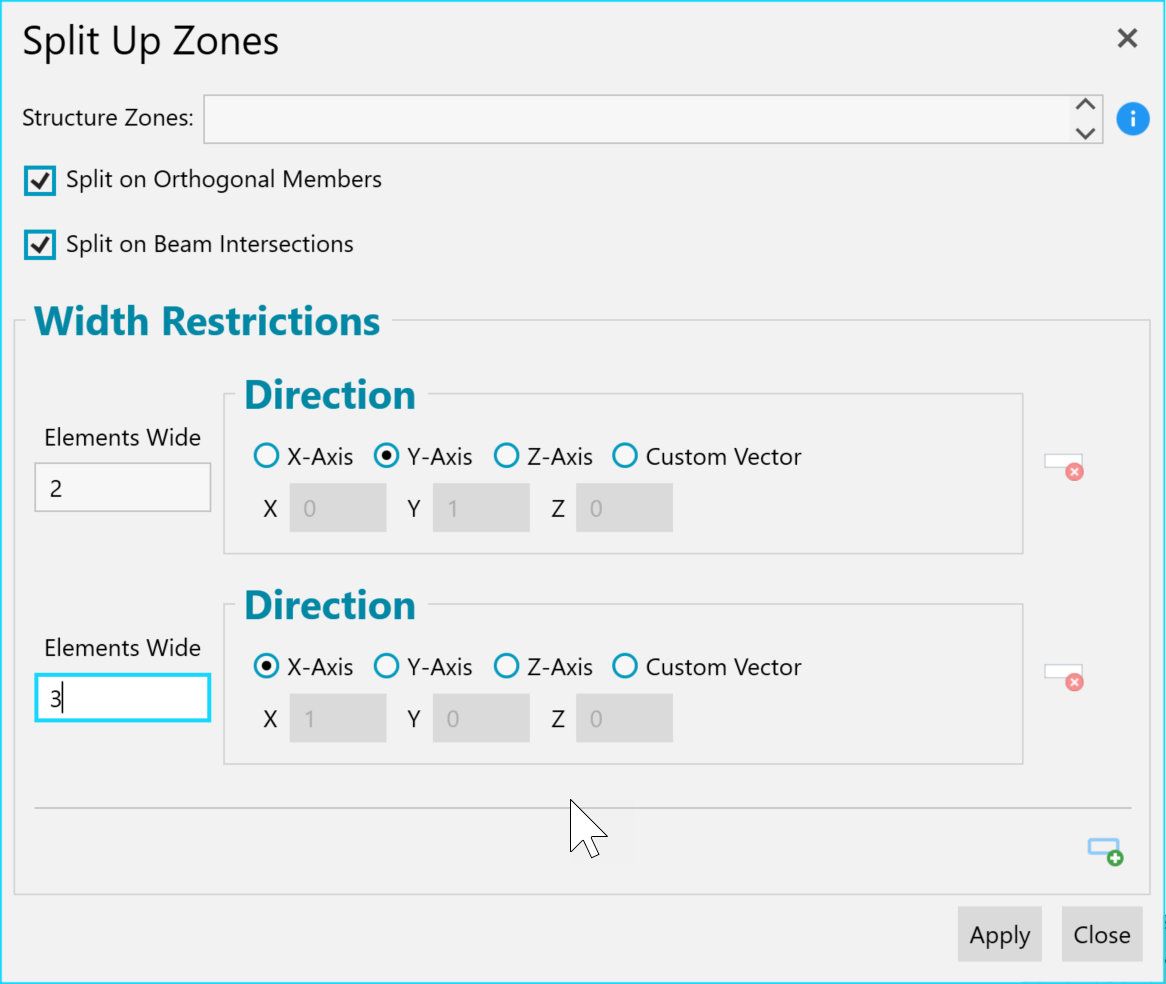This screenshot has height=984, width=1166.
Task: Remove the first width restriction row
Action: click(x=1065, y=466)
